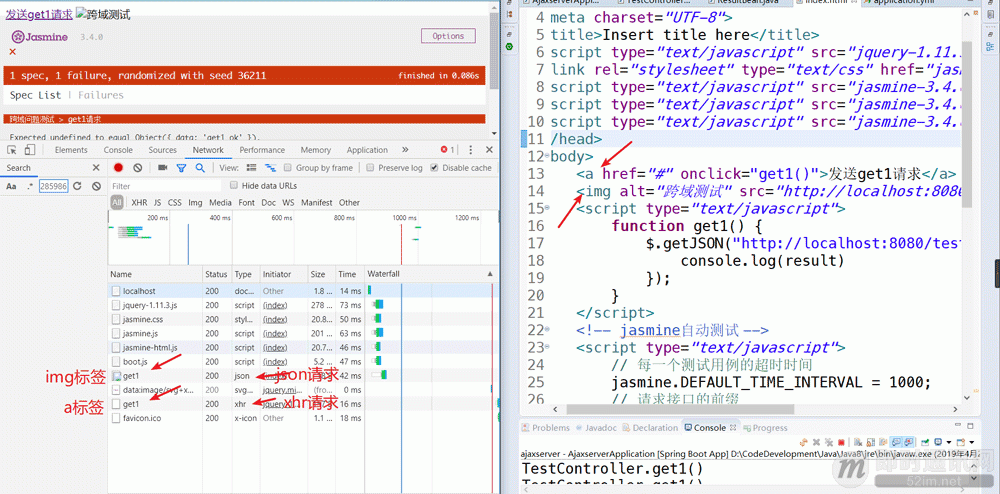Open the Memory tab in DevTools
1000x494 pixels.
coord(316,150)
